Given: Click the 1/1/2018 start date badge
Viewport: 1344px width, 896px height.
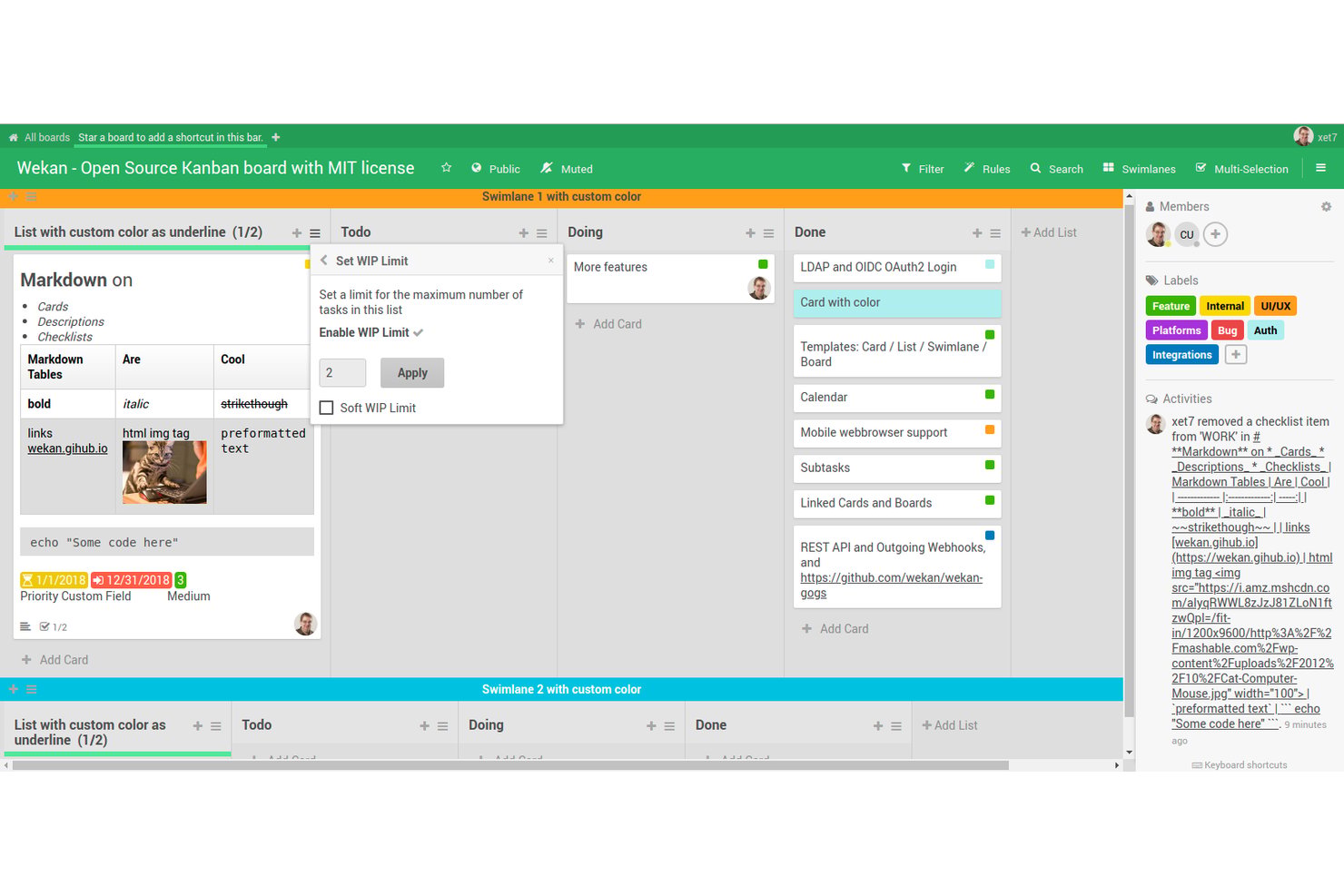Looking at the screenshot, I should point(54,580).
